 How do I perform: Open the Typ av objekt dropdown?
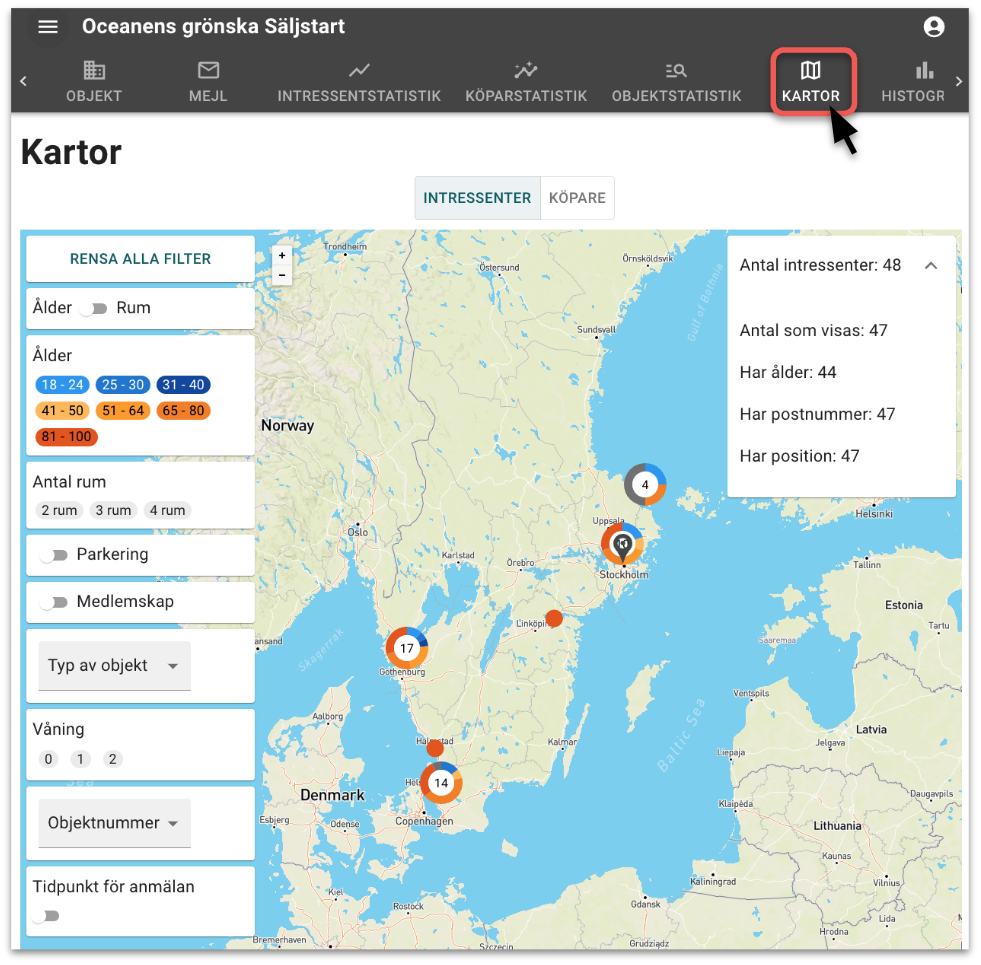click(x=113, y=665)
